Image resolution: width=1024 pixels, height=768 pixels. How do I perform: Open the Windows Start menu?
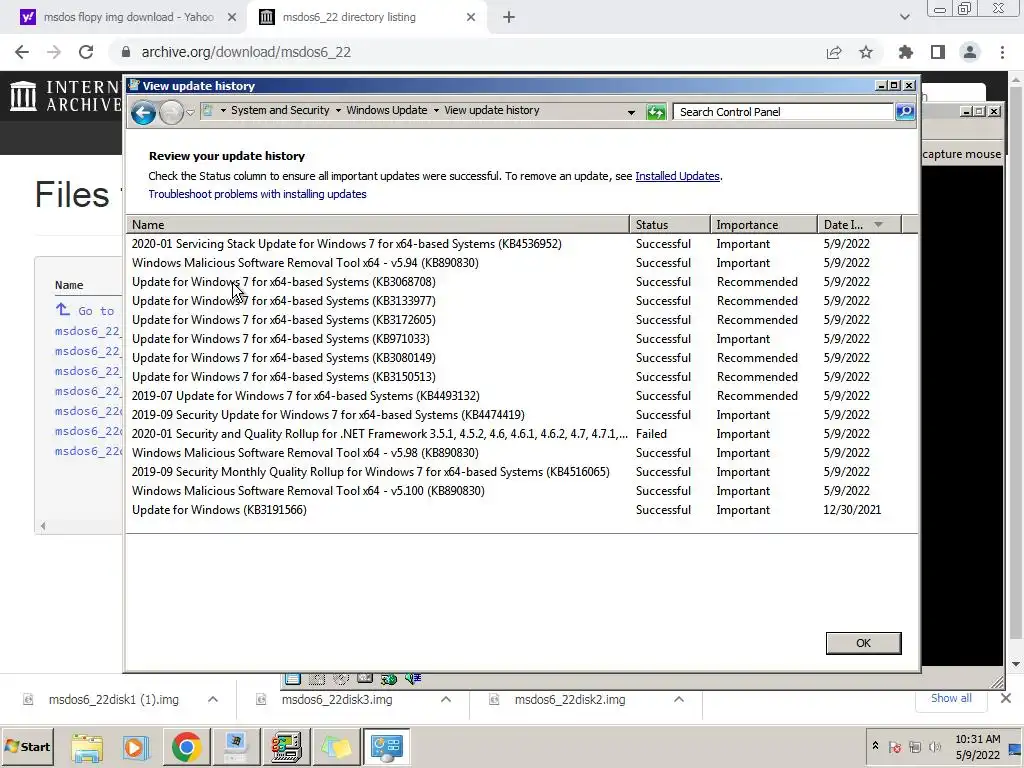tap(27, 746)
